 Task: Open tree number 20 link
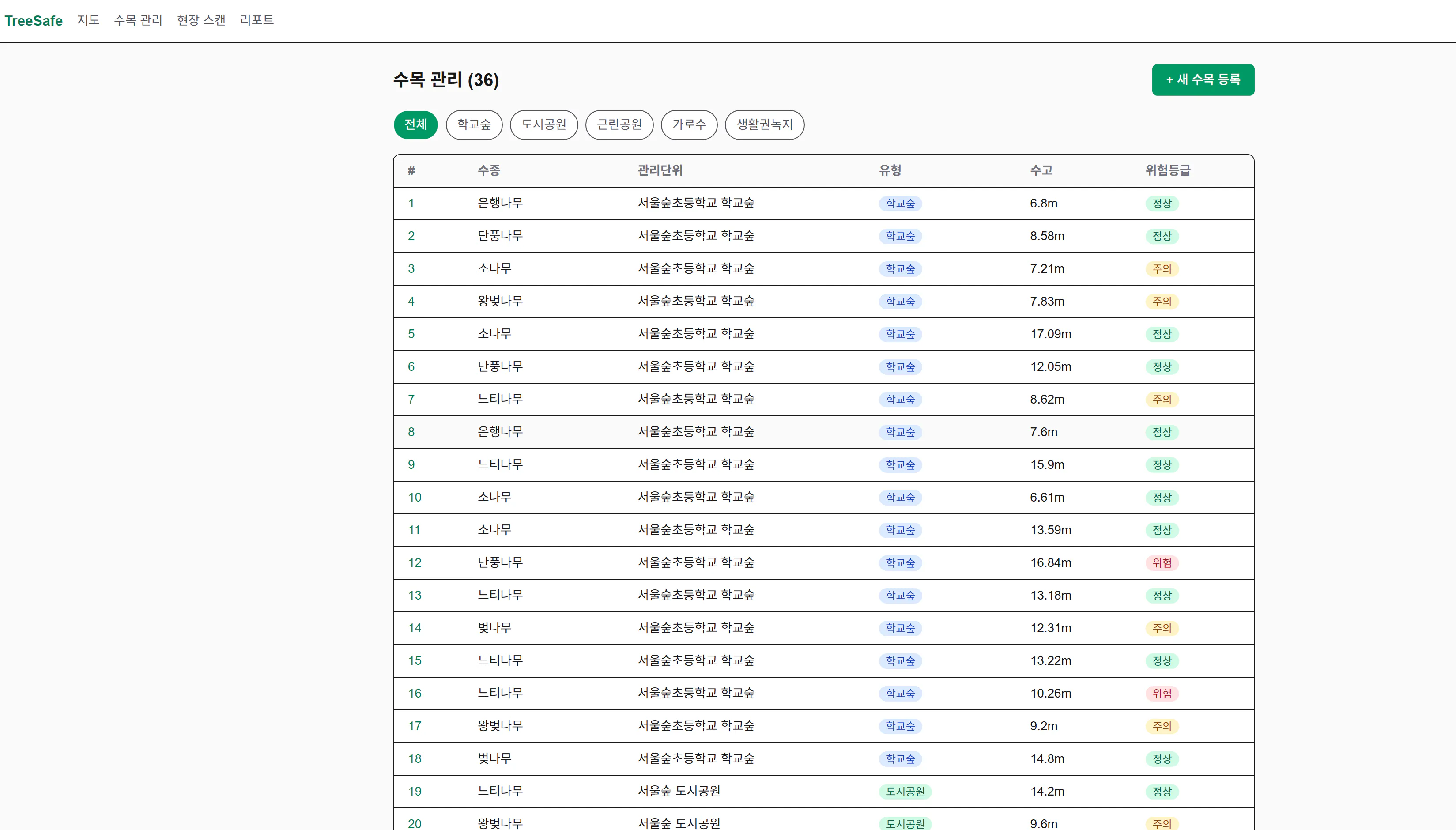(x=415, y=824)
